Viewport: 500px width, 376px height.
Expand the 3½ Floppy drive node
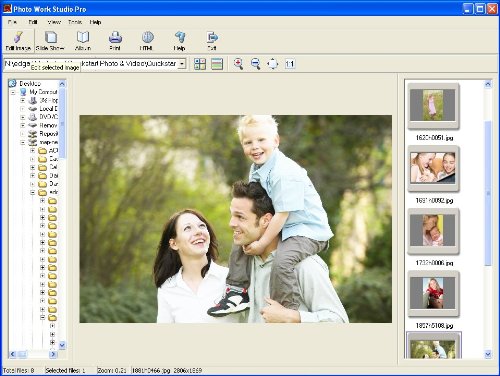(23, 100)
